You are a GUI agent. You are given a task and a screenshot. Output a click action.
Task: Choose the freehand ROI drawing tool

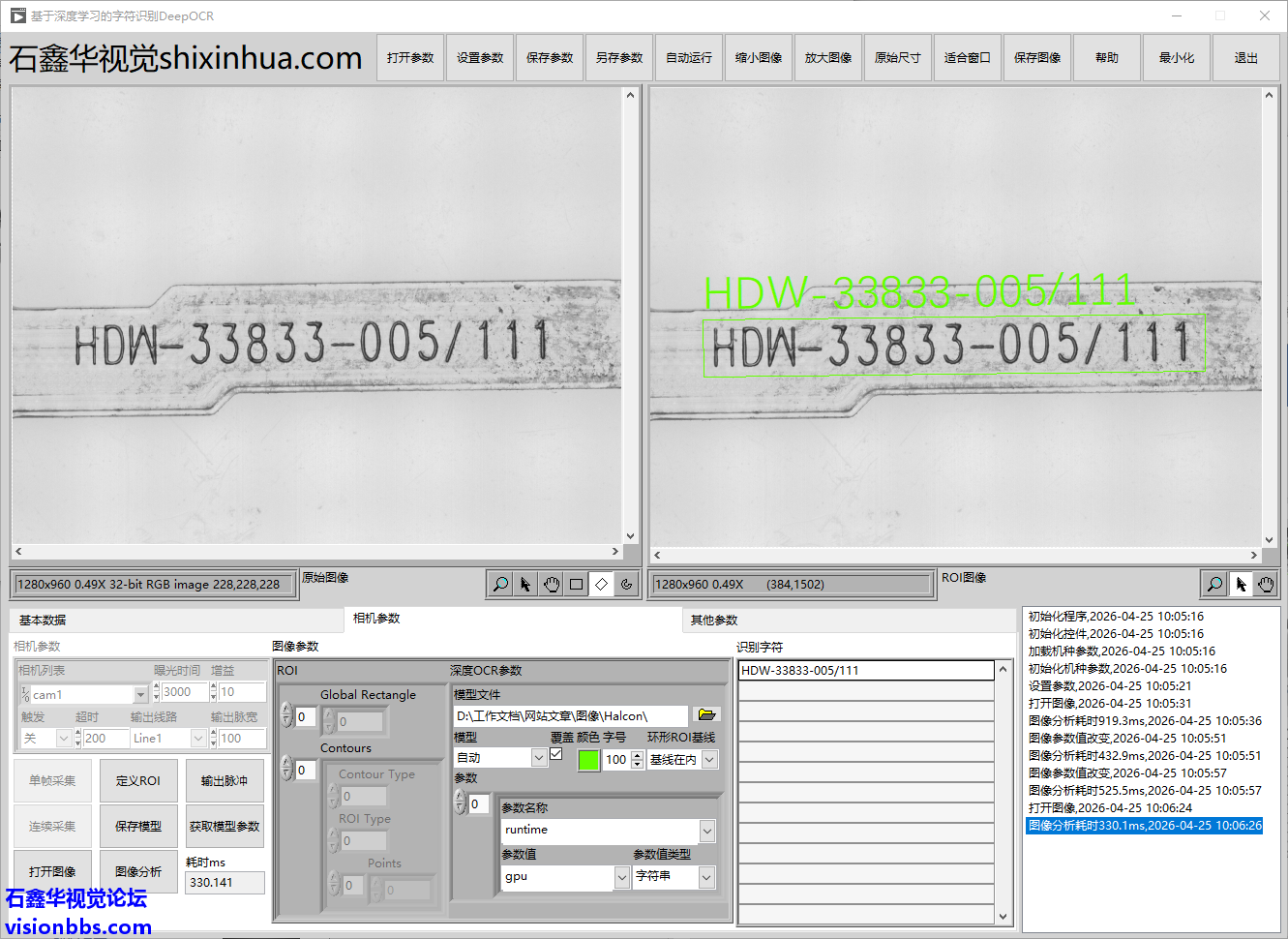(627, 584)
